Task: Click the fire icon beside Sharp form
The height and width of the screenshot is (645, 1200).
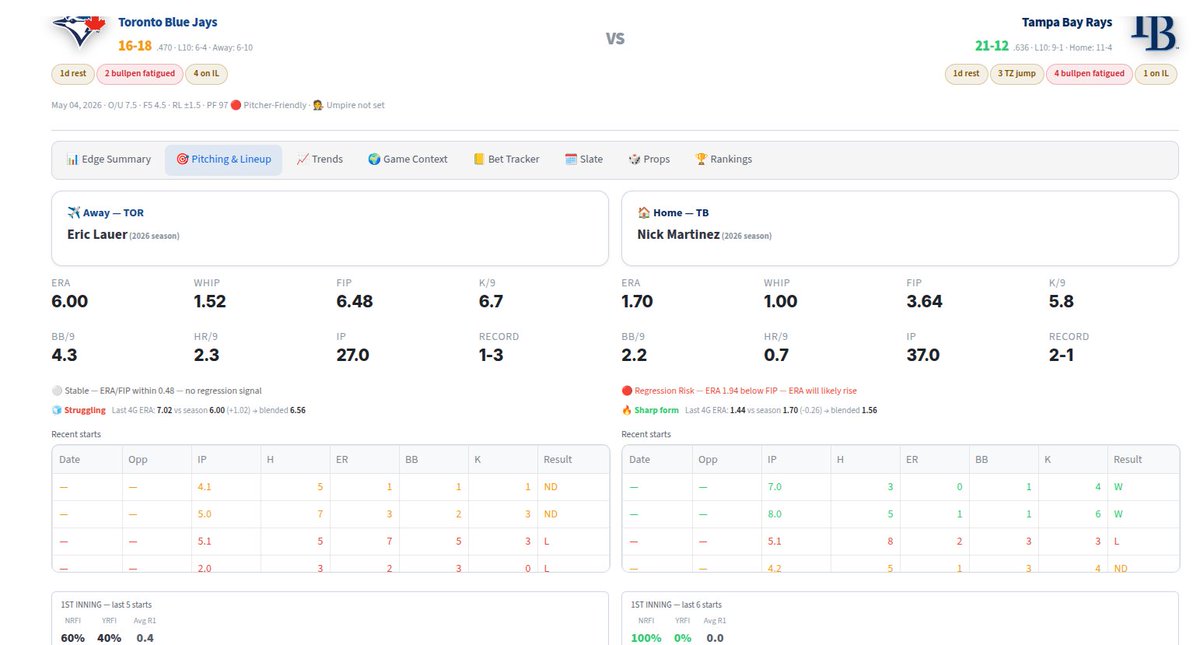Action: [x=626, y=409]
